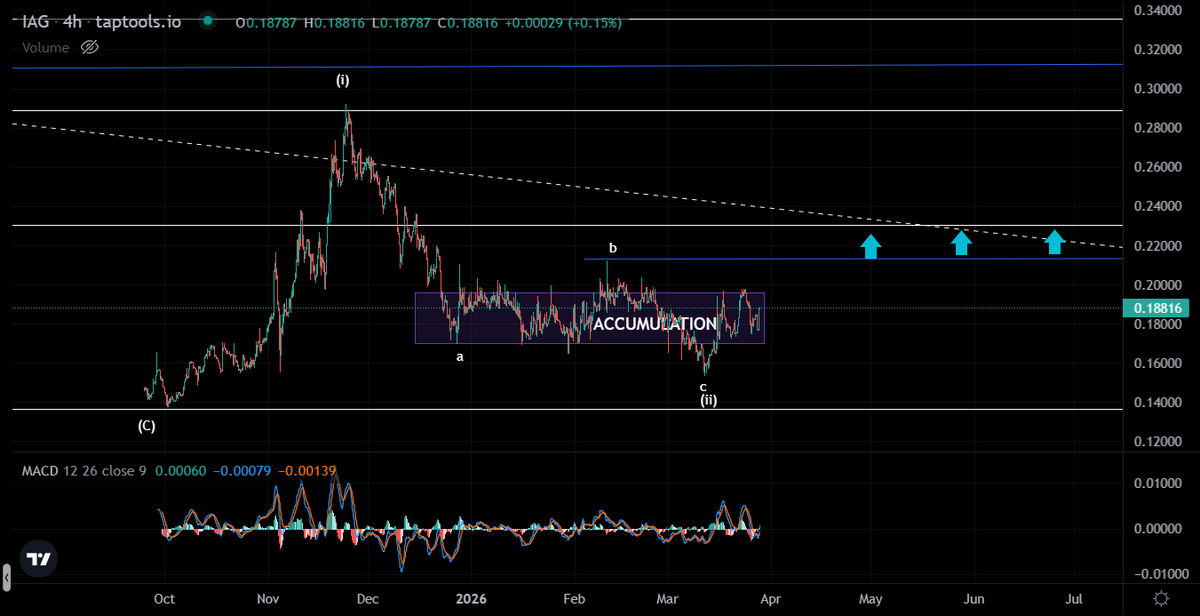1200x616 pixels.
Task: Select the wave label b above the blue line
Action: tap(613, 247)
